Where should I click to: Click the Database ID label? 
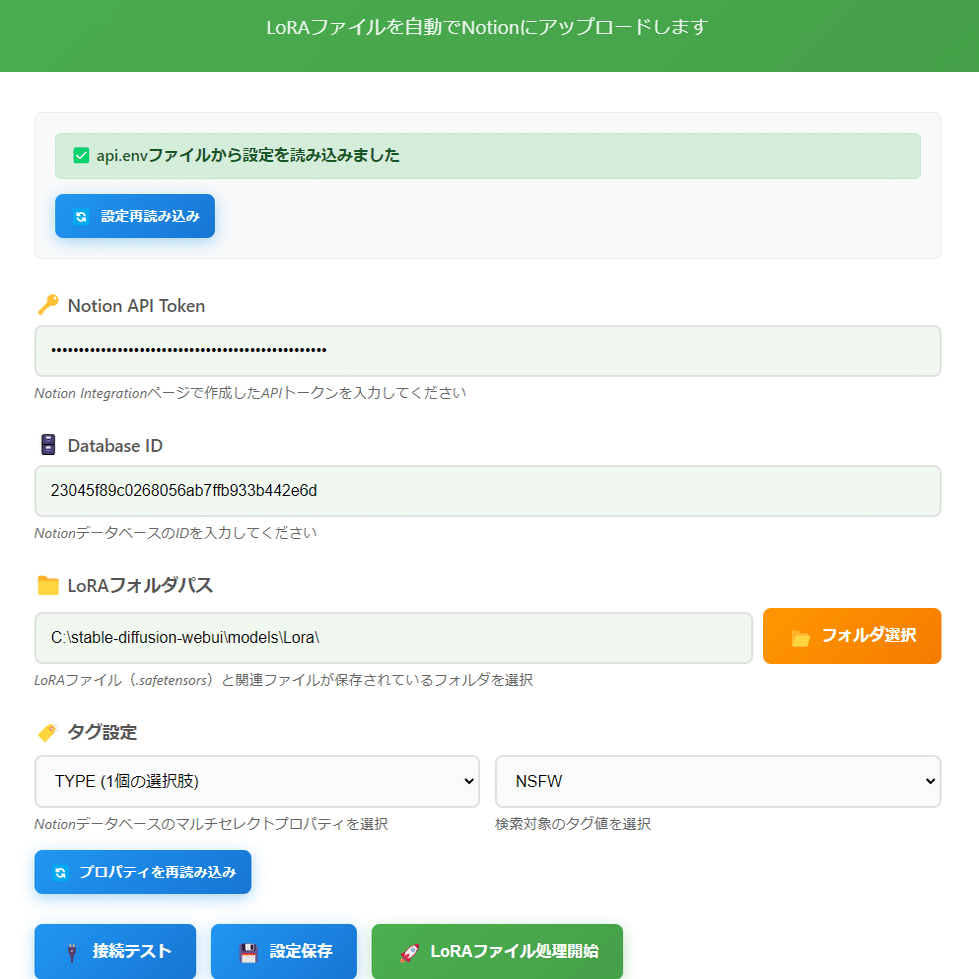coord(115,446)
